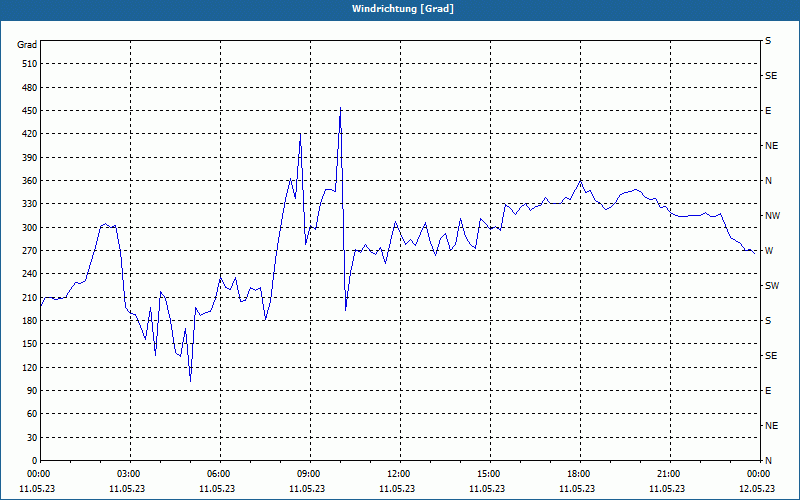This screenshot has width=800, height=500.
Task: Click the 60 y-axis label
Action: [x=32, y=414]
